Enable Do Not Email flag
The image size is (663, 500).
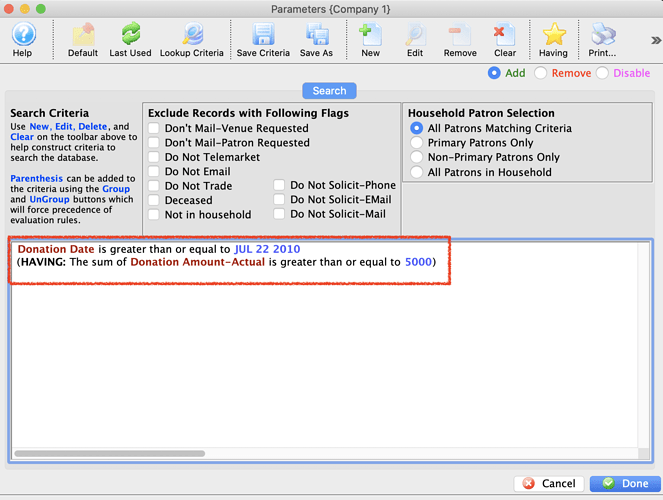click(154, 171)
